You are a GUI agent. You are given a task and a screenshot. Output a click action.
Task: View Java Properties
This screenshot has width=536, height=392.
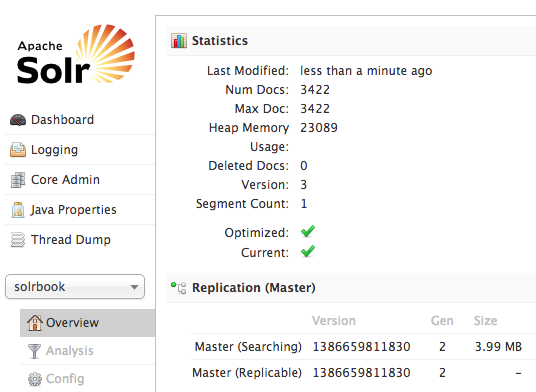point(73,209)
